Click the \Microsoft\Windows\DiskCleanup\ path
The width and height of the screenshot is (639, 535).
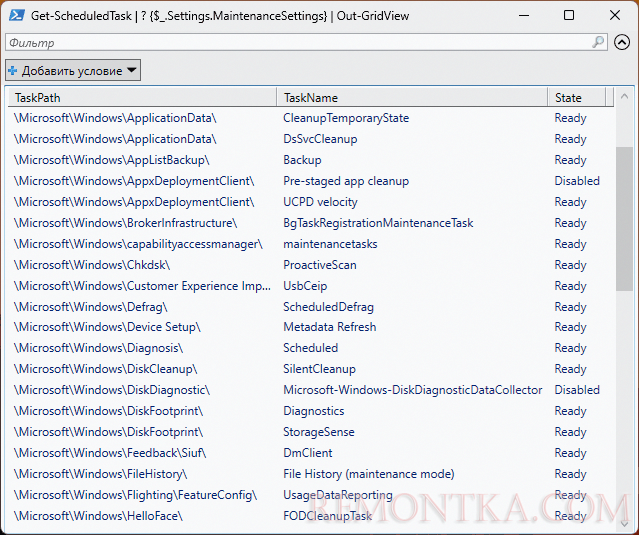[x=105, y=369]
